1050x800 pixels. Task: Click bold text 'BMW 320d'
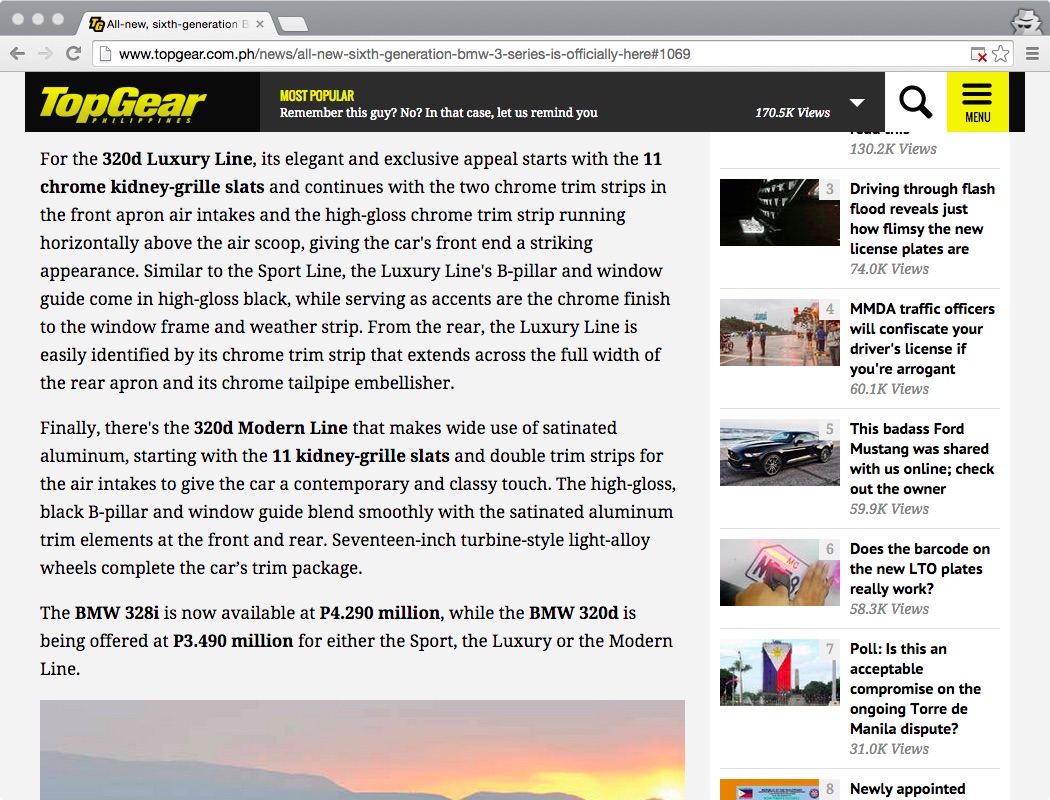tap(574, 613)
